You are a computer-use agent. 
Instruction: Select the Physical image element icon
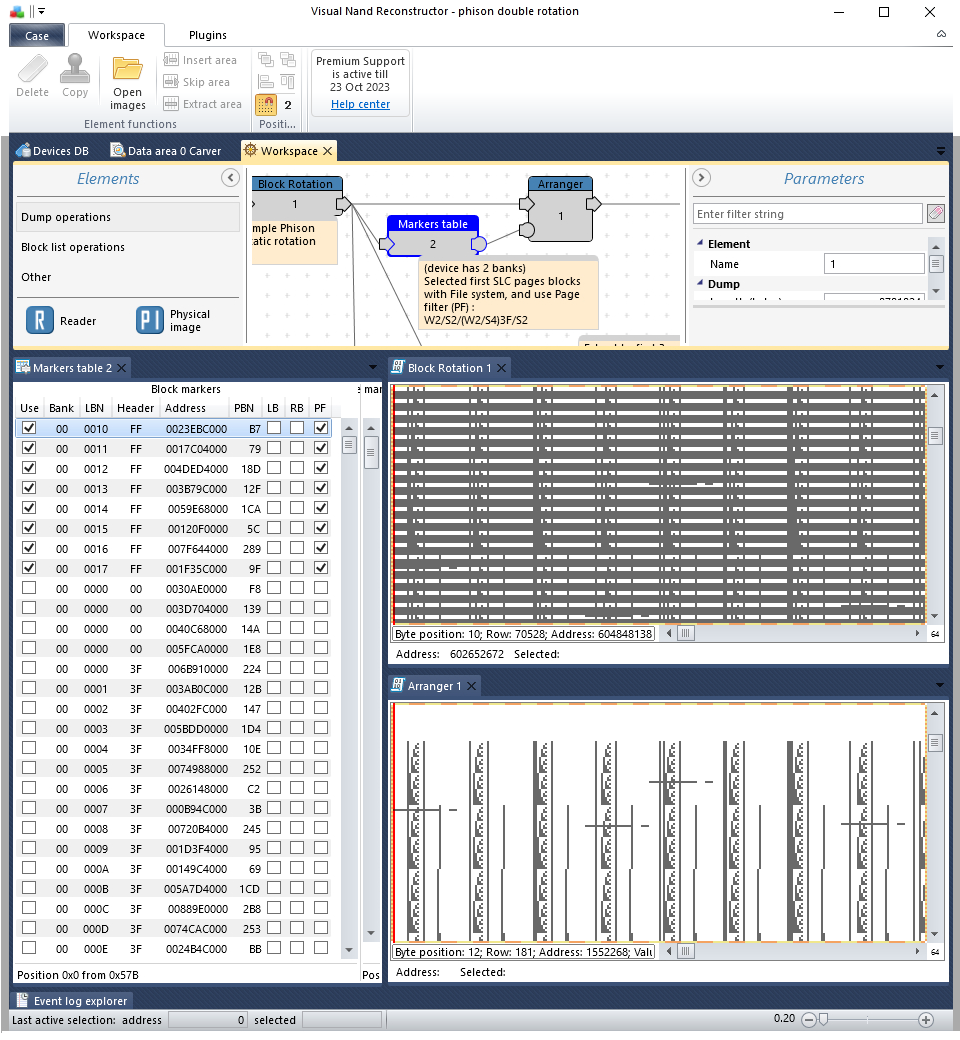pos(149,320)
